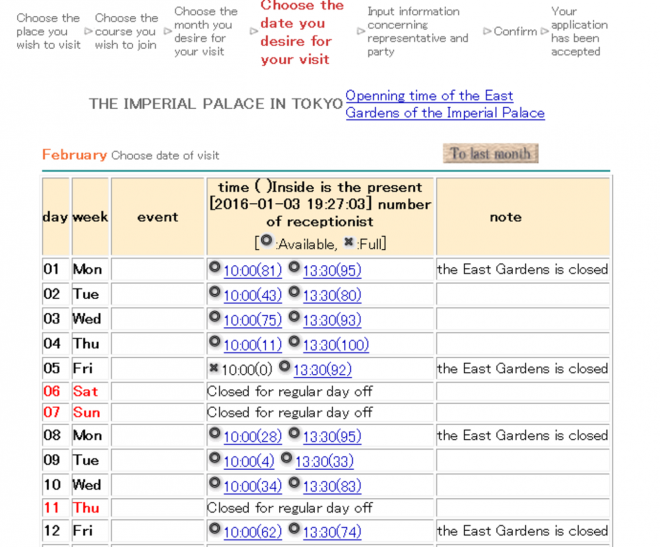Select 13:30(100) on Thursday 04
The width and height of the screenshot is (660, 547).
[x=336, y=345]
